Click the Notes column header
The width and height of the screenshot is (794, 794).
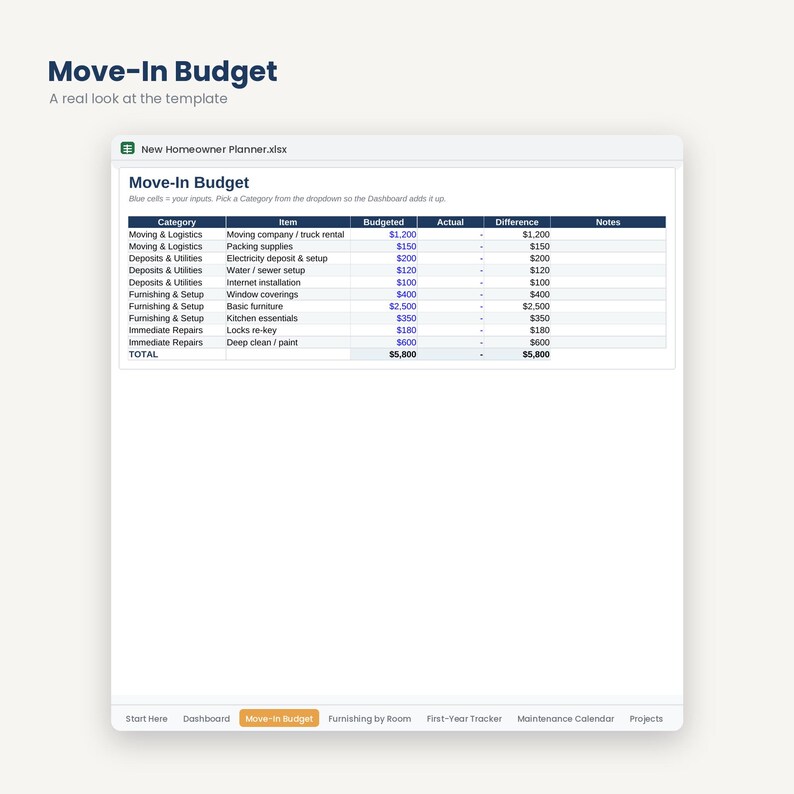click(x=608, y=222)
